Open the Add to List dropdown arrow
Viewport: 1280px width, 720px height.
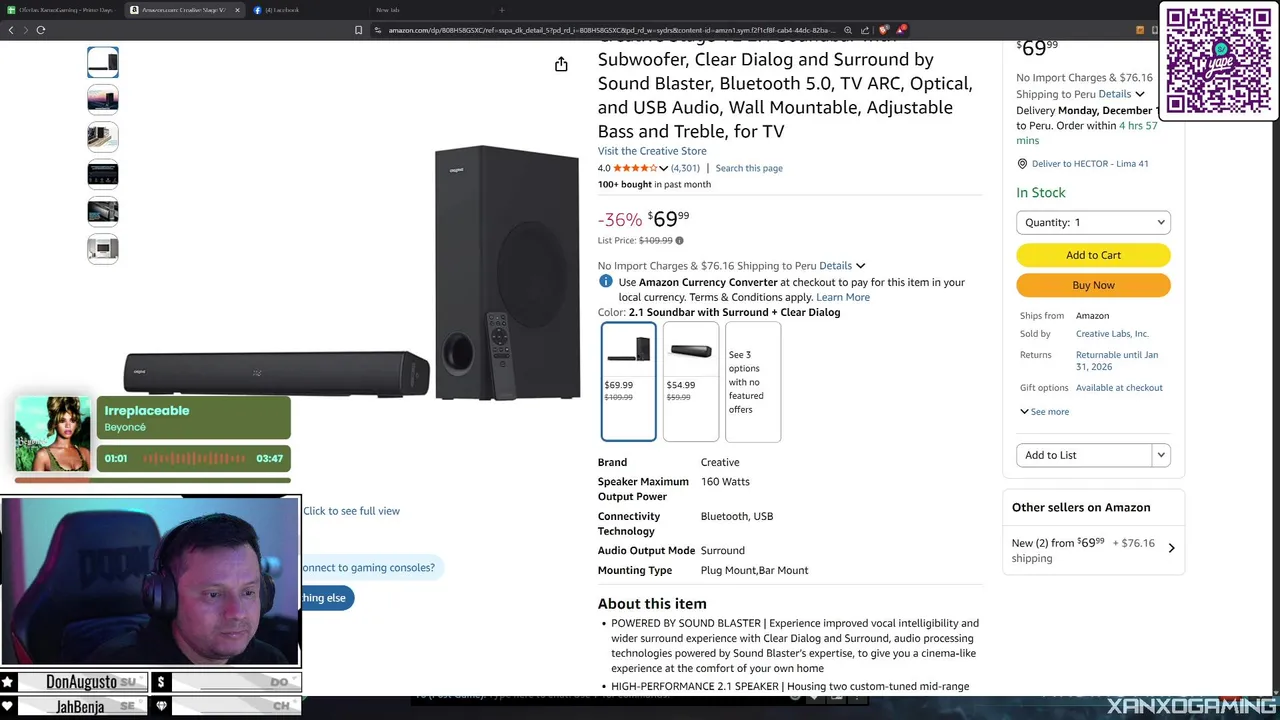pos(1161,455)
